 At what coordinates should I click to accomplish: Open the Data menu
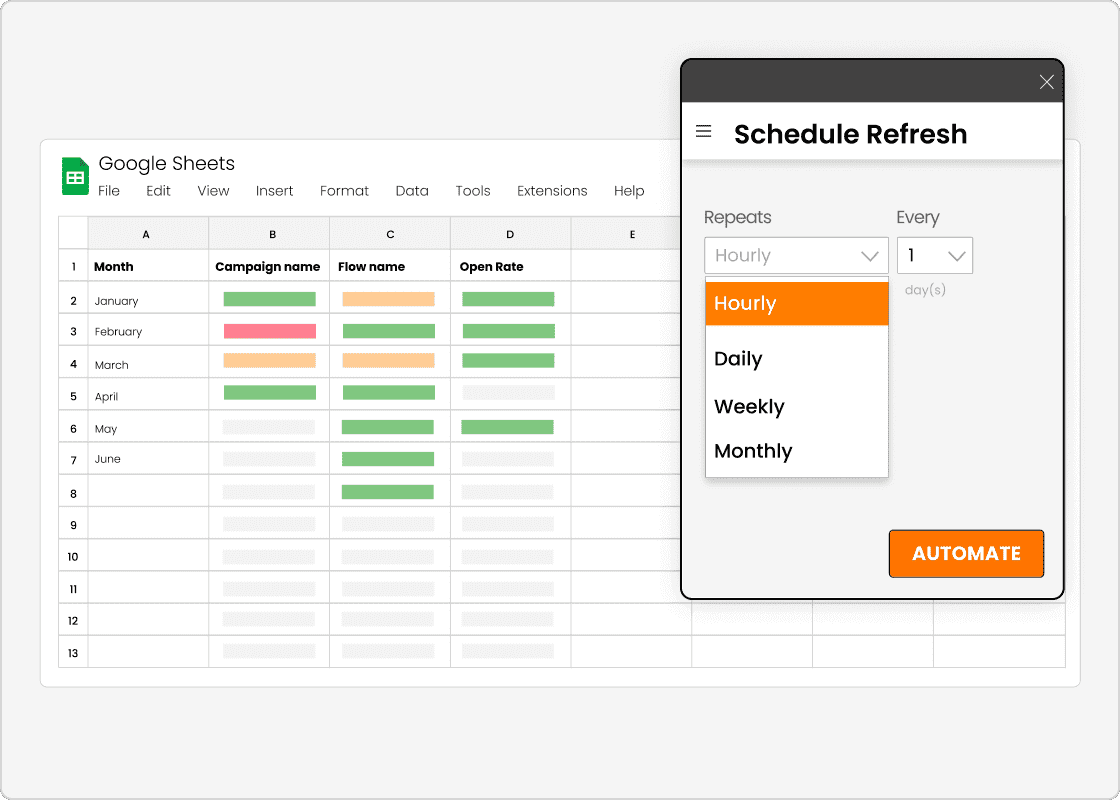pos(412,191)
